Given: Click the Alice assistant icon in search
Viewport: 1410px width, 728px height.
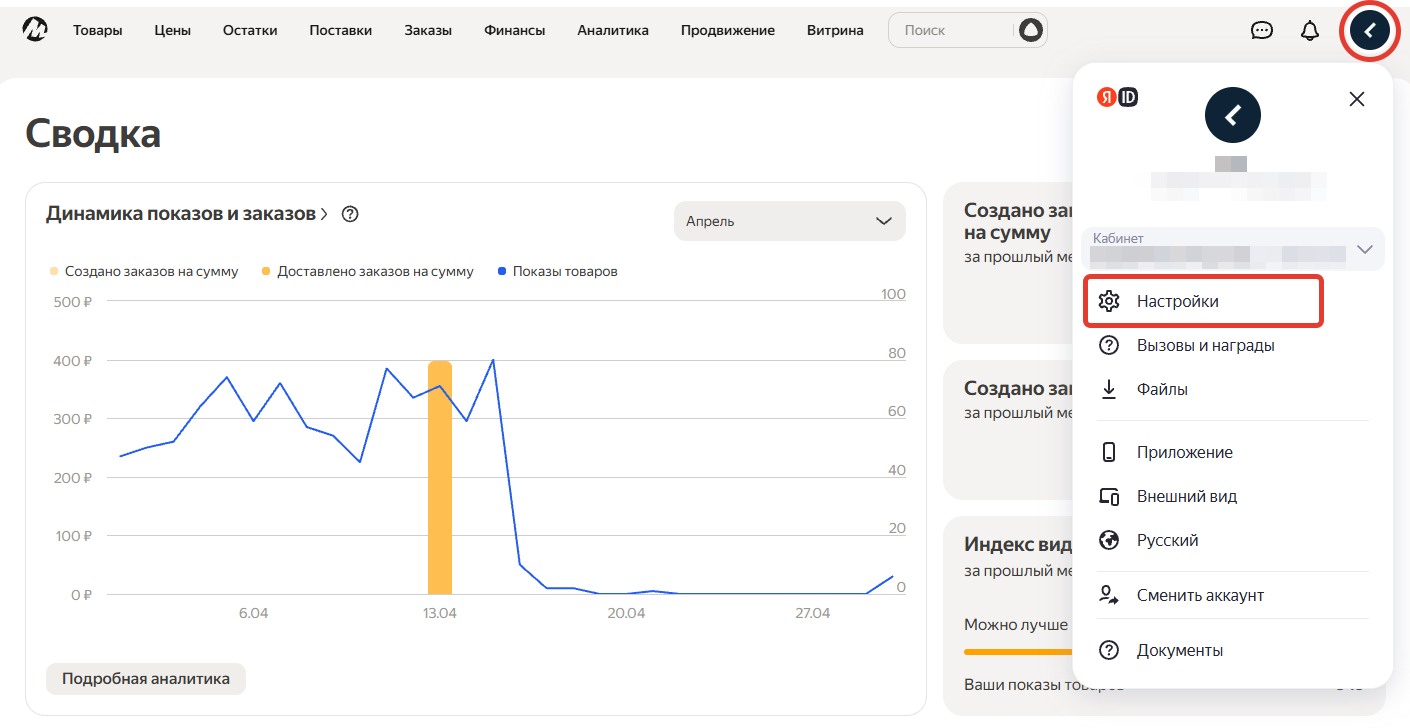Looking at the screenshot, I should pyautogui.click(x=1030, y=30).
